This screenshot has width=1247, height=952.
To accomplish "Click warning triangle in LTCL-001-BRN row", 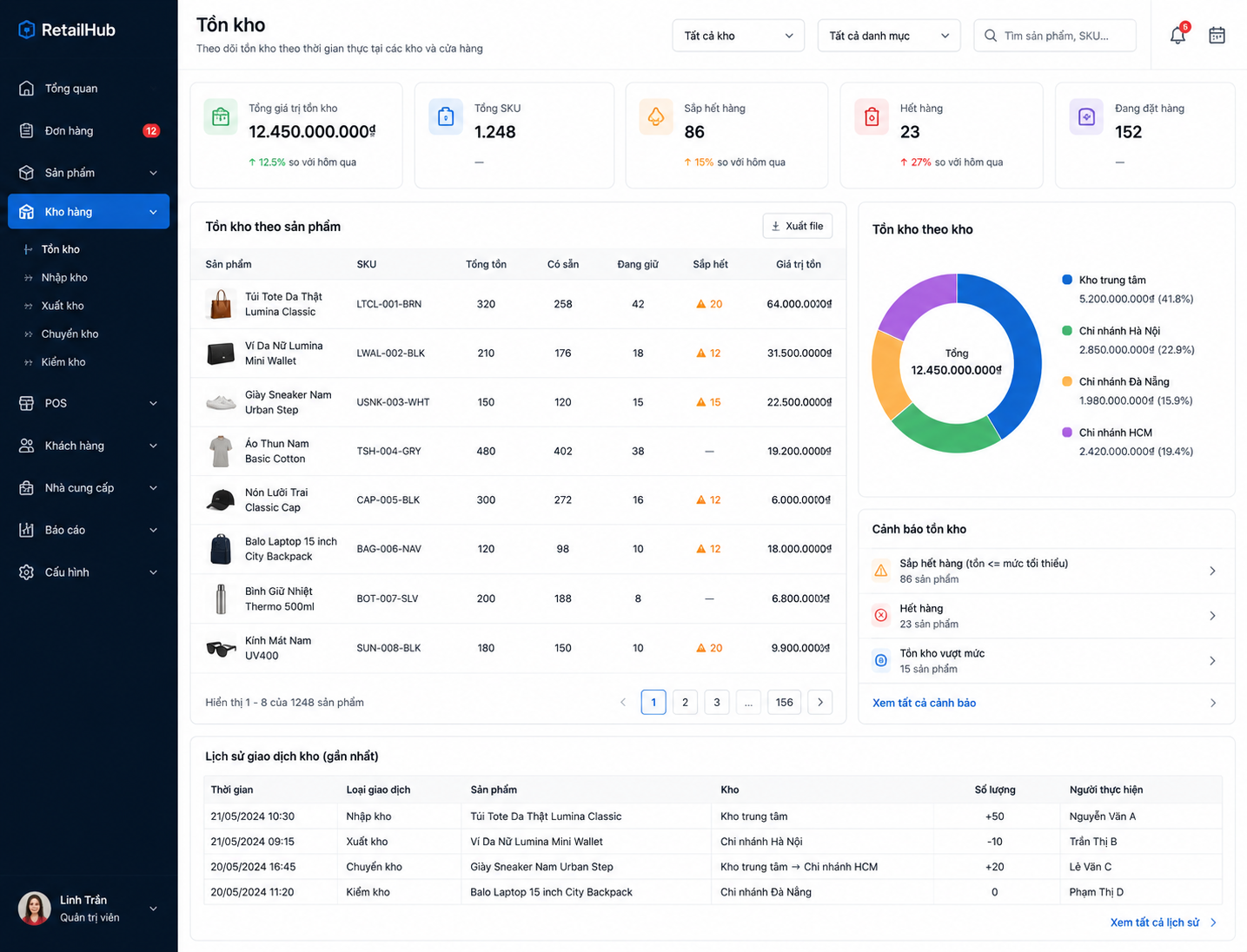I will click(x=701, y=304).
